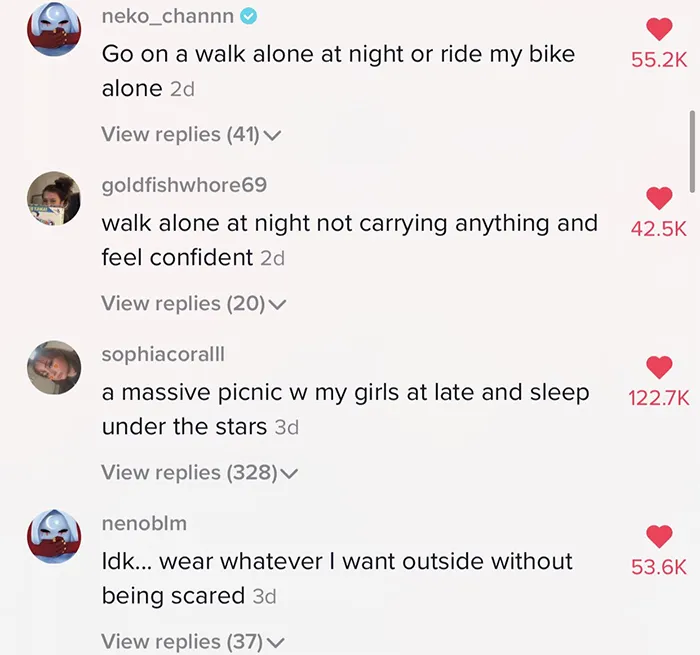Click neko_channn's verified badge icon
The width and height of the screenshot is (700, 655).
point(249,17)
